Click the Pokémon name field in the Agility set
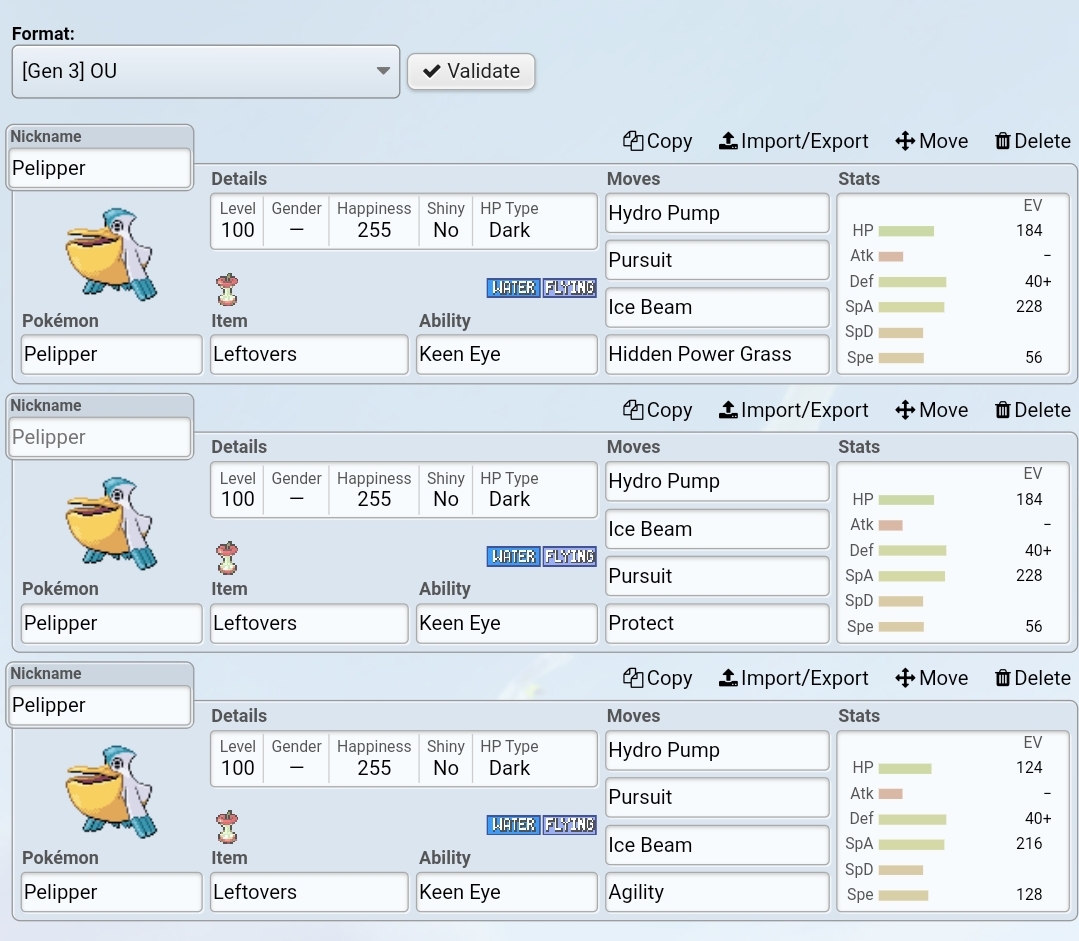 click(x=111, y=892)
